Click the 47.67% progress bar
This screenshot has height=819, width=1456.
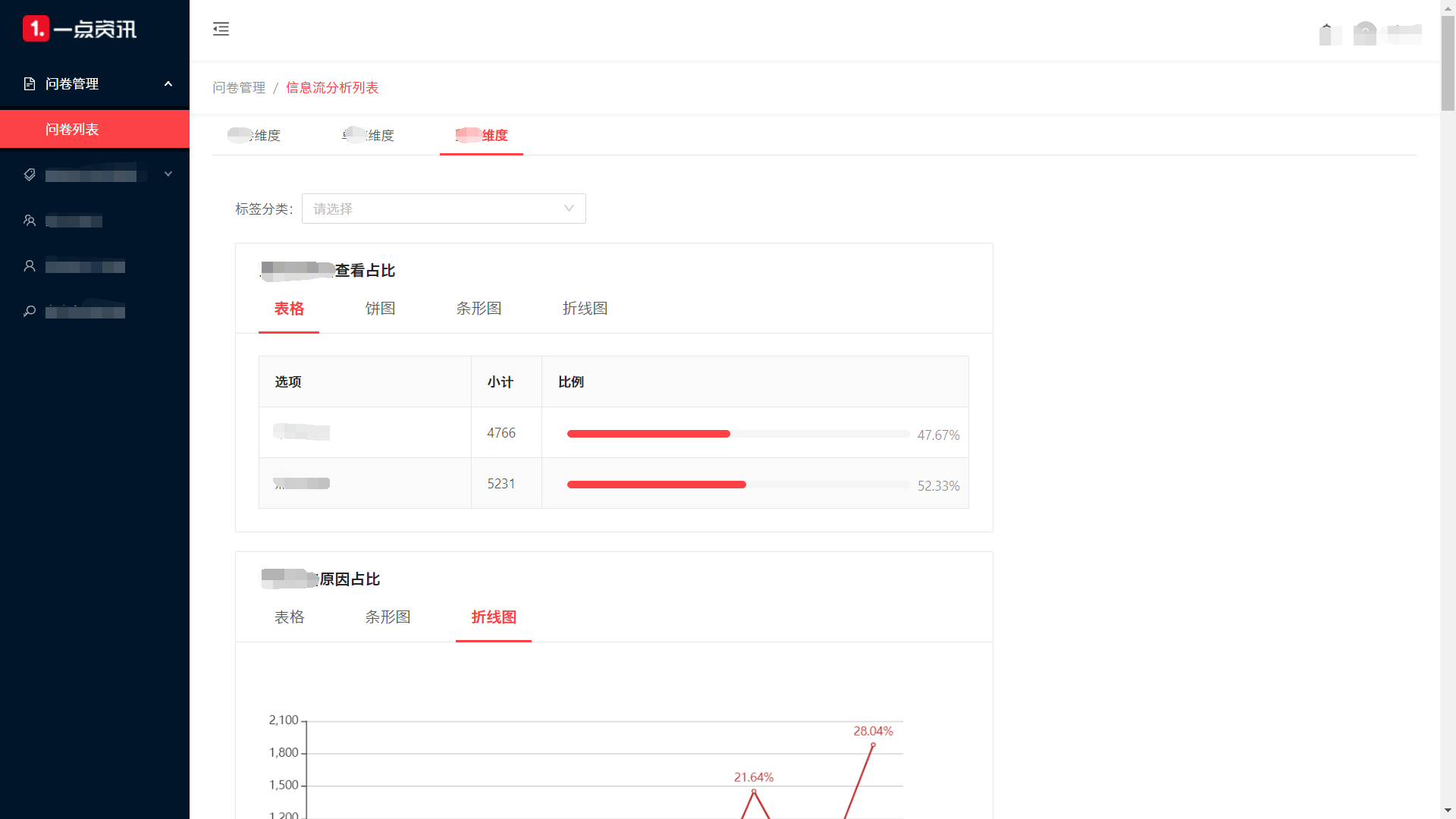[738, 434]
